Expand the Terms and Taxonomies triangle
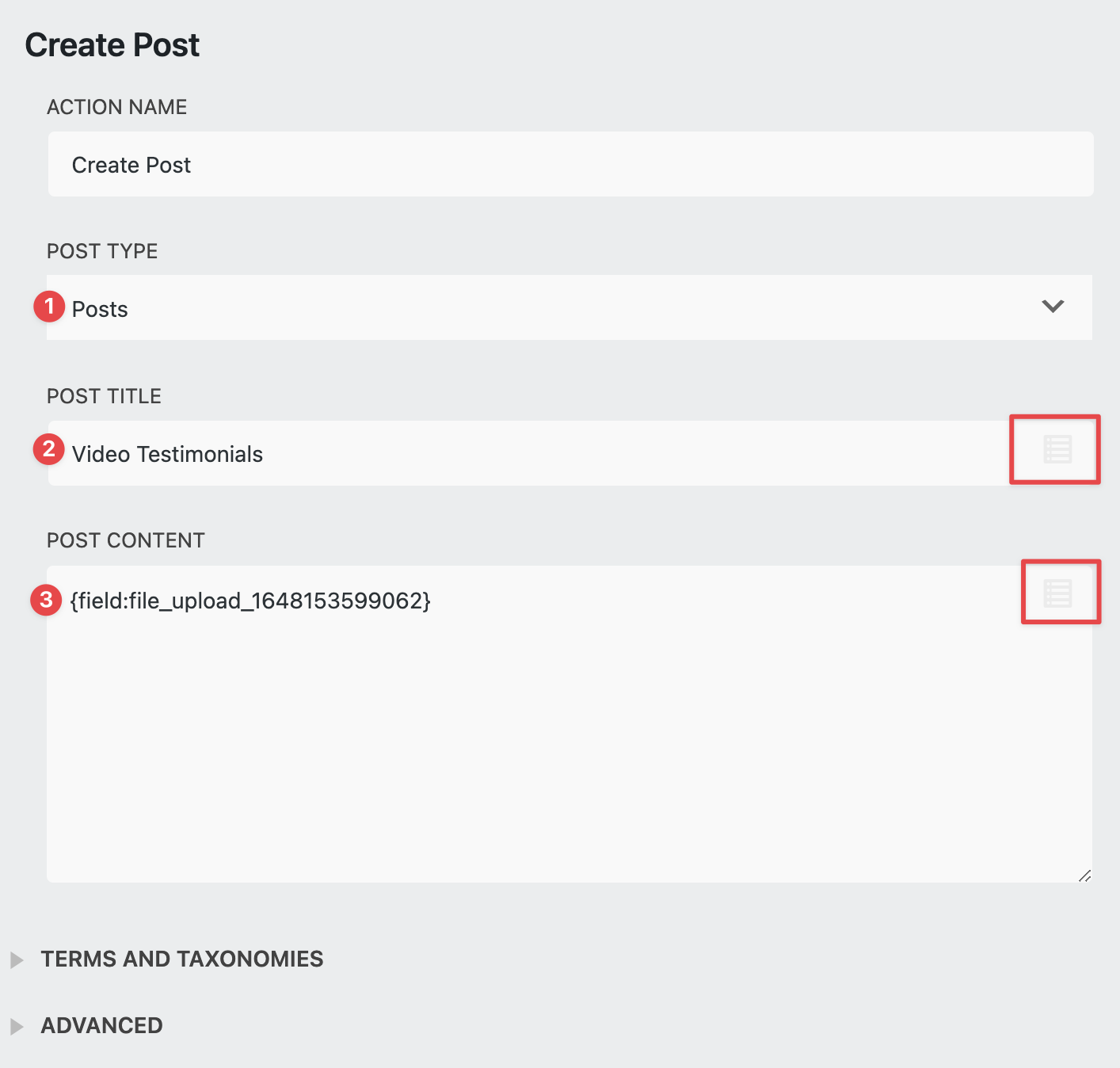Viewport: 1120px width, 1068px height. [17, 960]
